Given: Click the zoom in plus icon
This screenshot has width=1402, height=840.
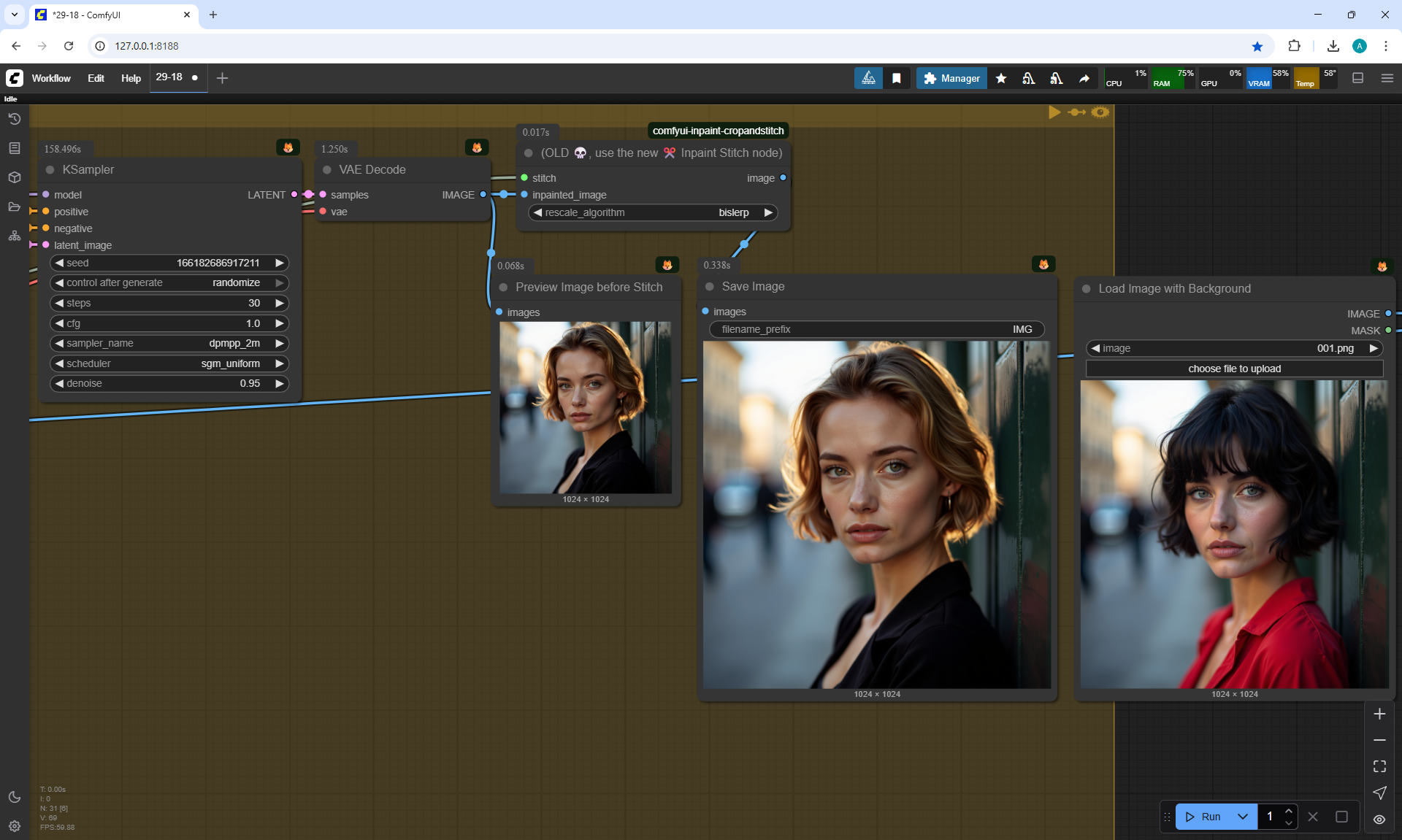Looking at the screenshot, I should pos(1379,714).
